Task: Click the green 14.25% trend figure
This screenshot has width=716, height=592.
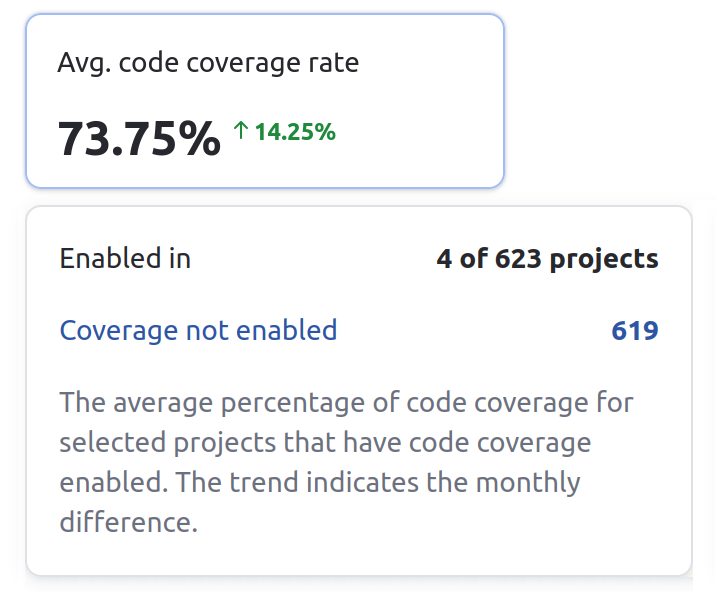Action: [294, 131]
